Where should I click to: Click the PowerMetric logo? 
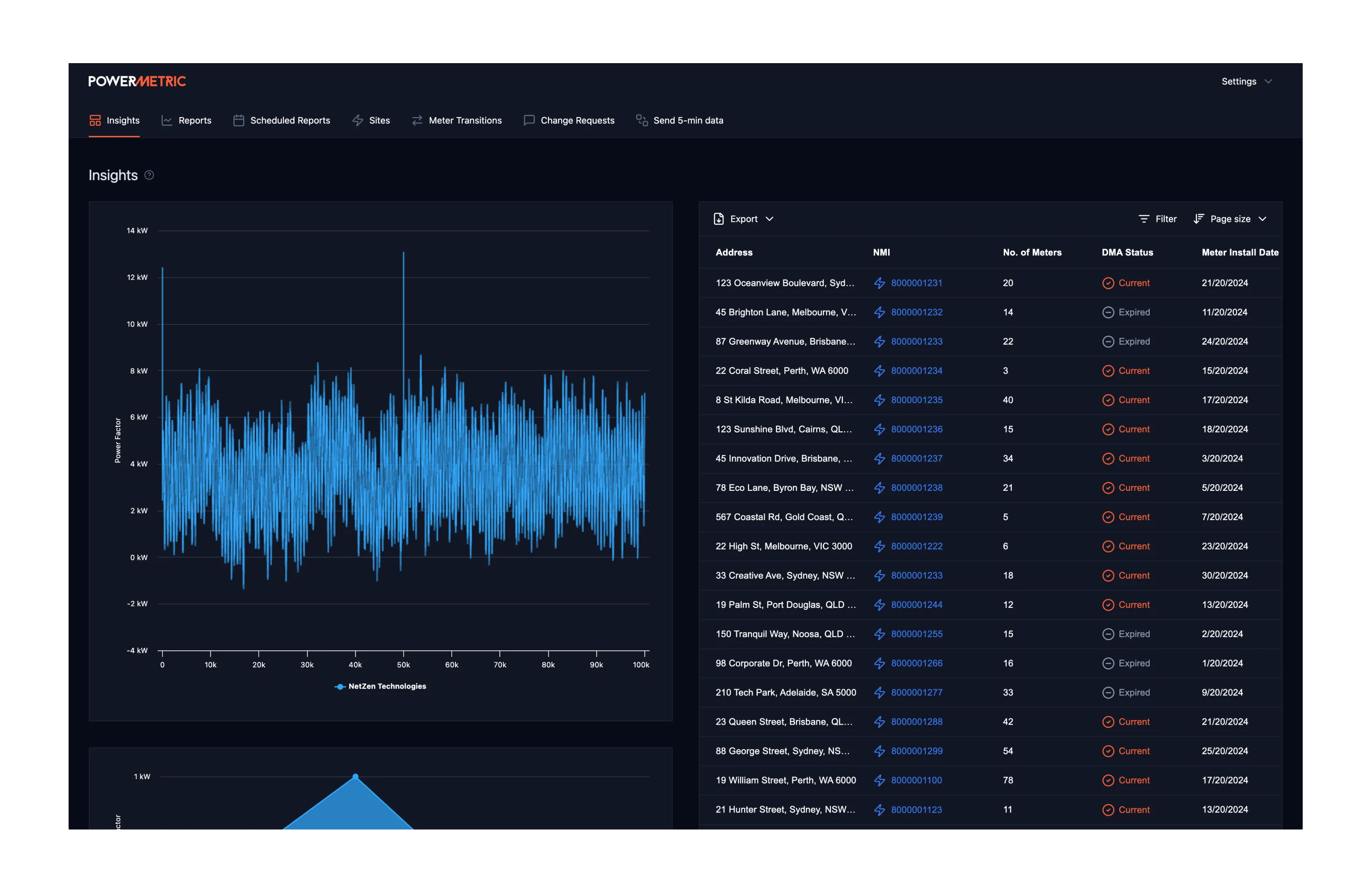(137, 81)
